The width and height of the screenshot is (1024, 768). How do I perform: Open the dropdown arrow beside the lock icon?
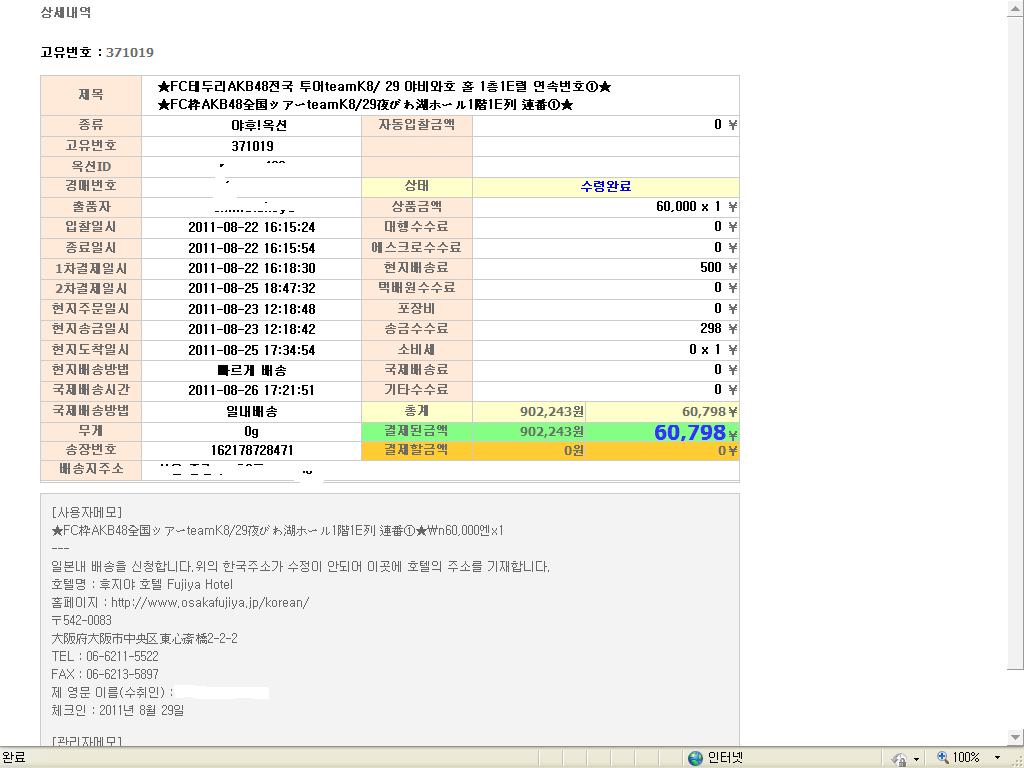(x=916, y=759)
